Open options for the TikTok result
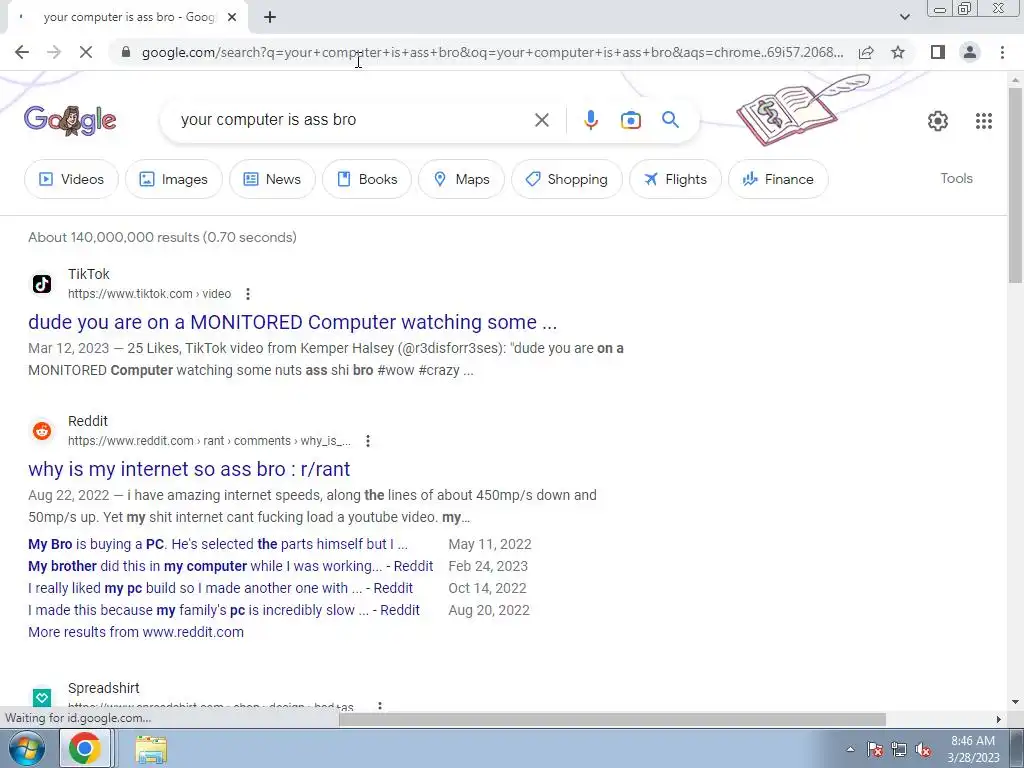The image size is (1024, 768). (248, 294)
